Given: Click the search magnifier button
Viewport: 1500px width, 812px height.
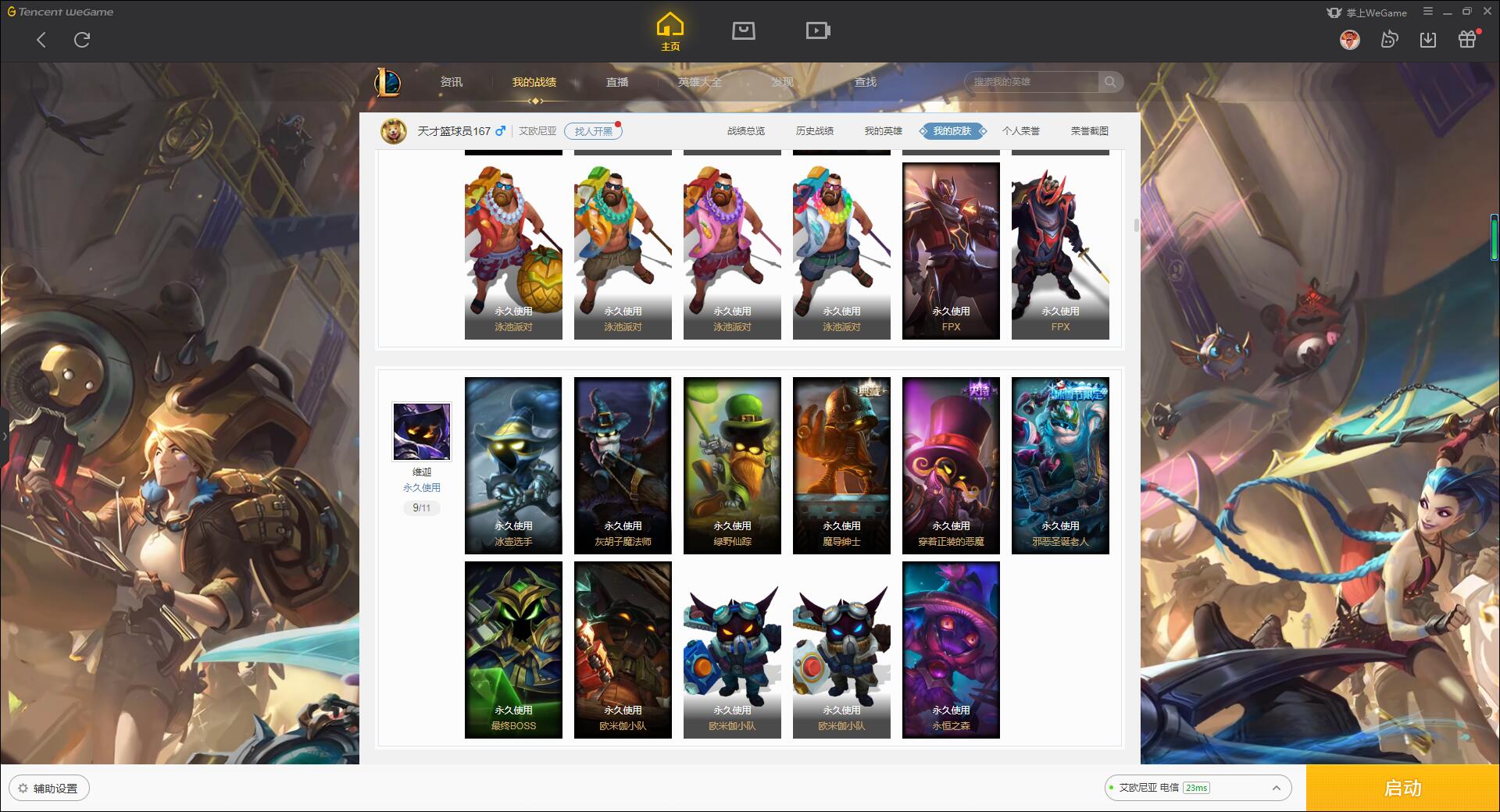Looking at the screenshot, I should click(1110, 82).
